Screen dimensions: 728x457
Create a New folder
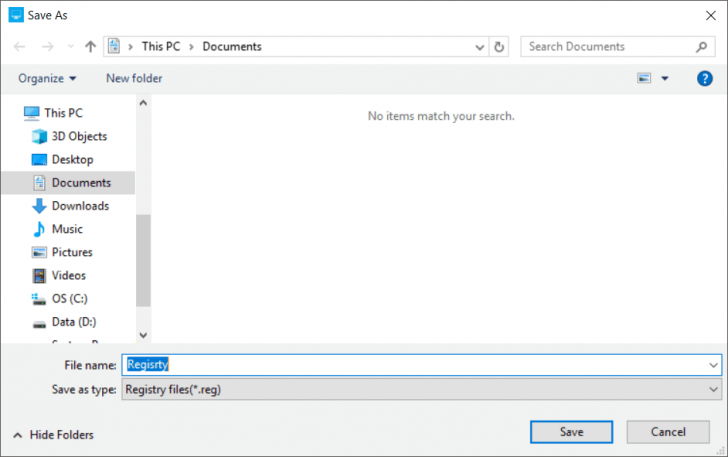coord(134,78)
